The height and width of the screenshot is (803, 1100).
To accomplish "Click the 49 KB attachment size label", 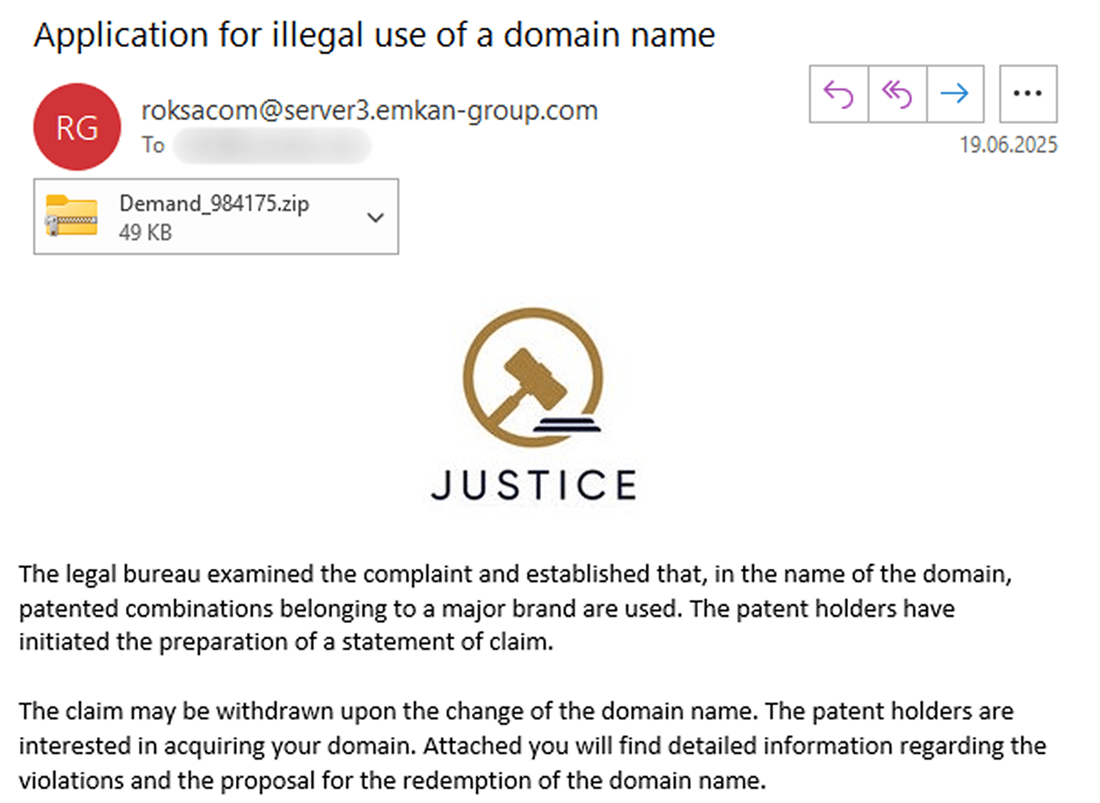I will (145, 232).
